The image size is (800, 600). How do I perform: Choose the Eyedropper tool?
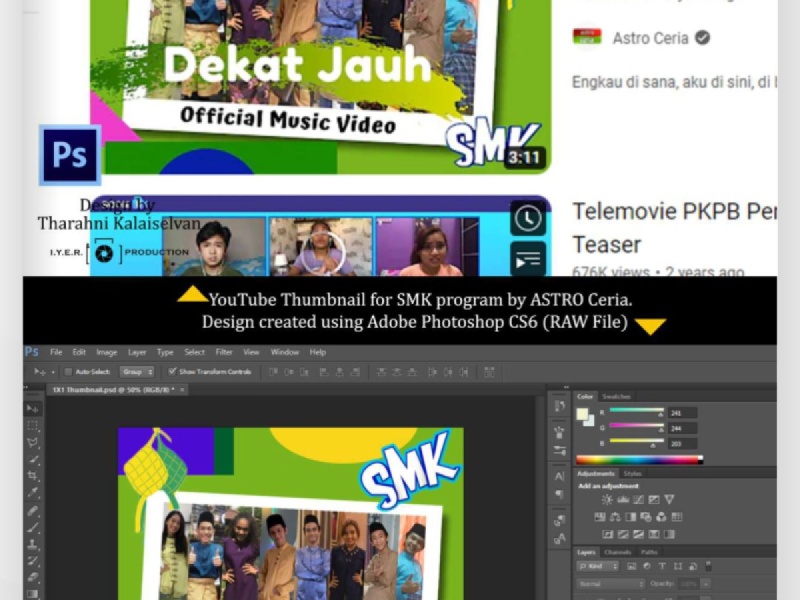point(33,493)
